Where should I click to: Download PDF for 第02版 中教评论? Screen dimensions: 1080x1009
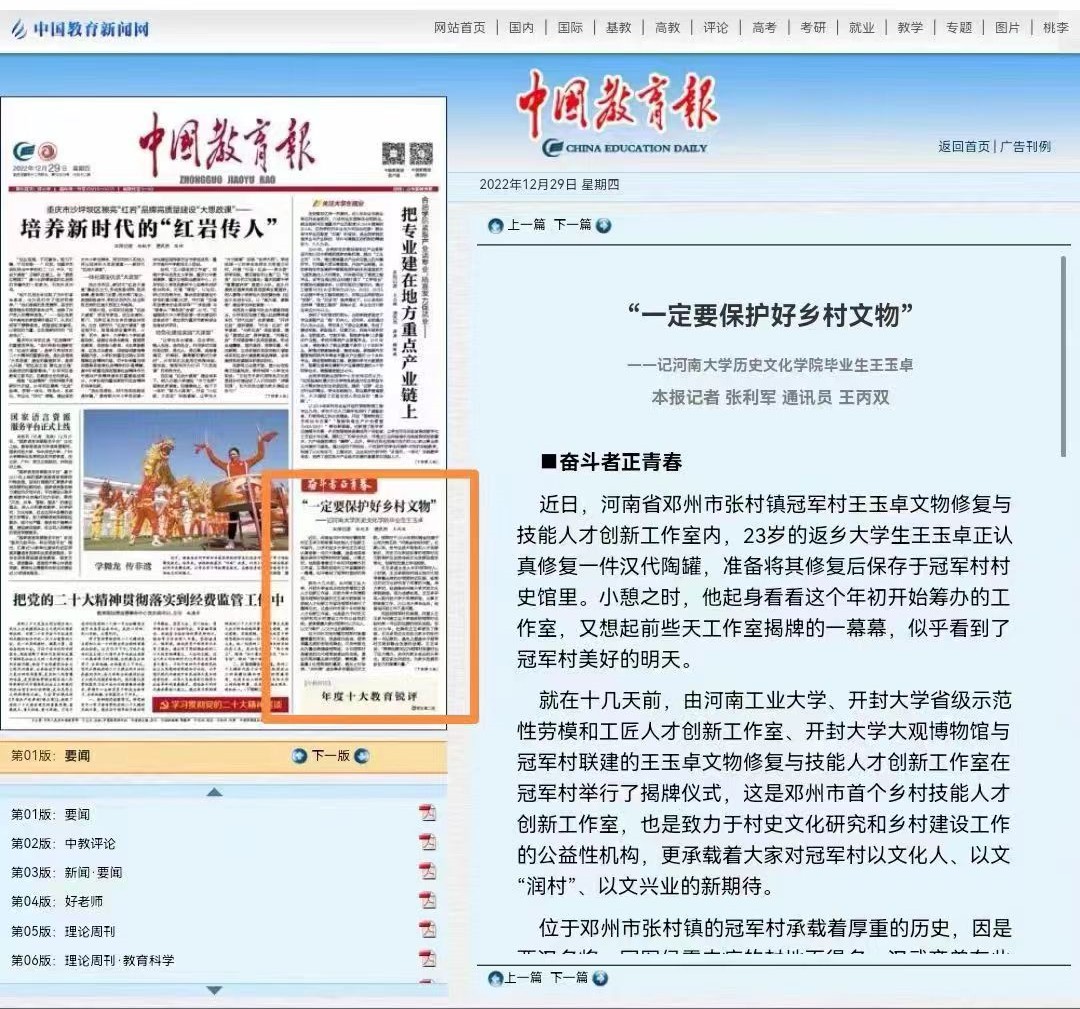click(x=428, y=842)
